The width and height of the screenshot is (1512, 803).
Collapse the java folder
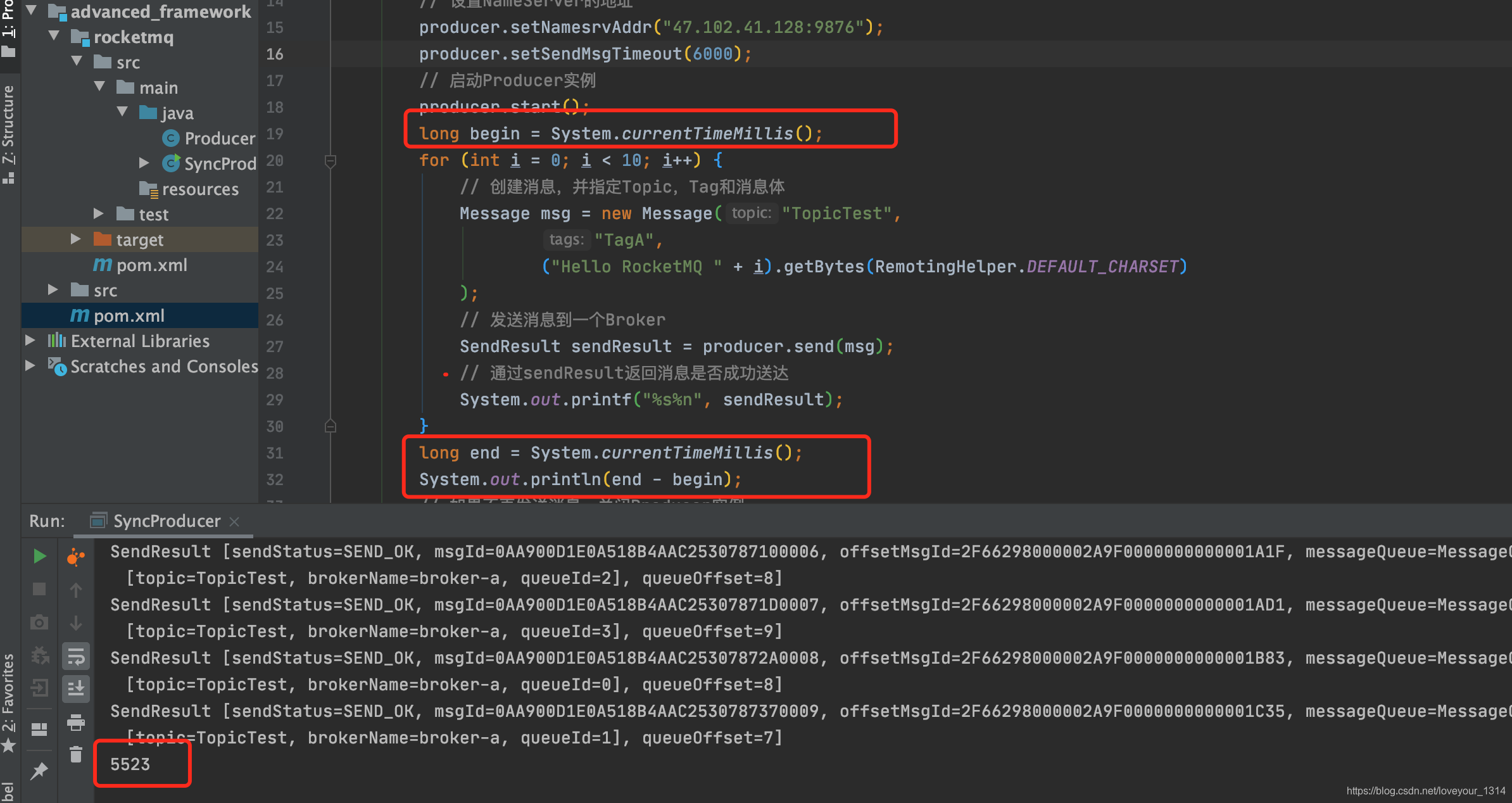[x=122, y=112]
